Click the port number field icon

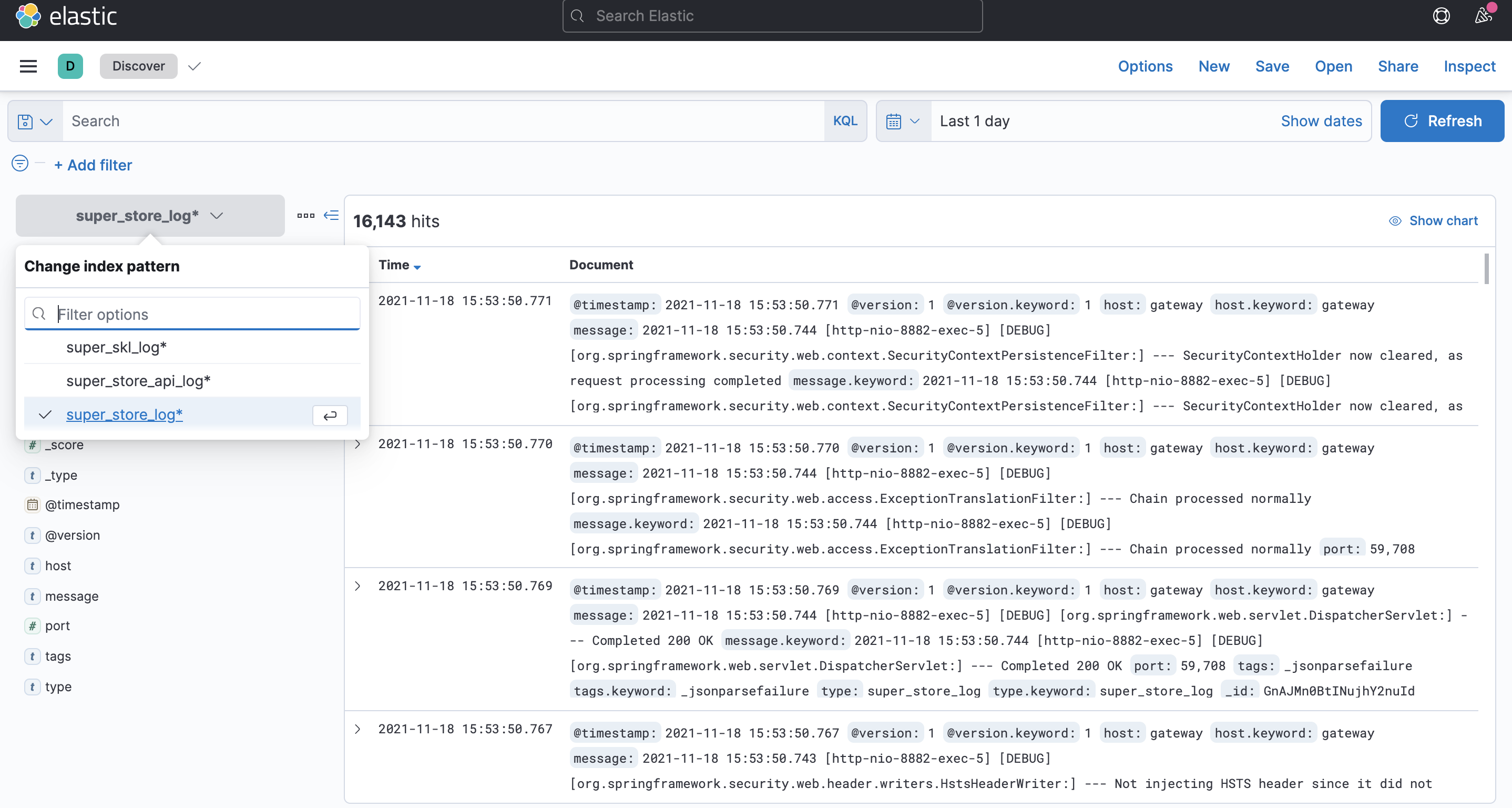pyautogui.click(x=32, y=626)
